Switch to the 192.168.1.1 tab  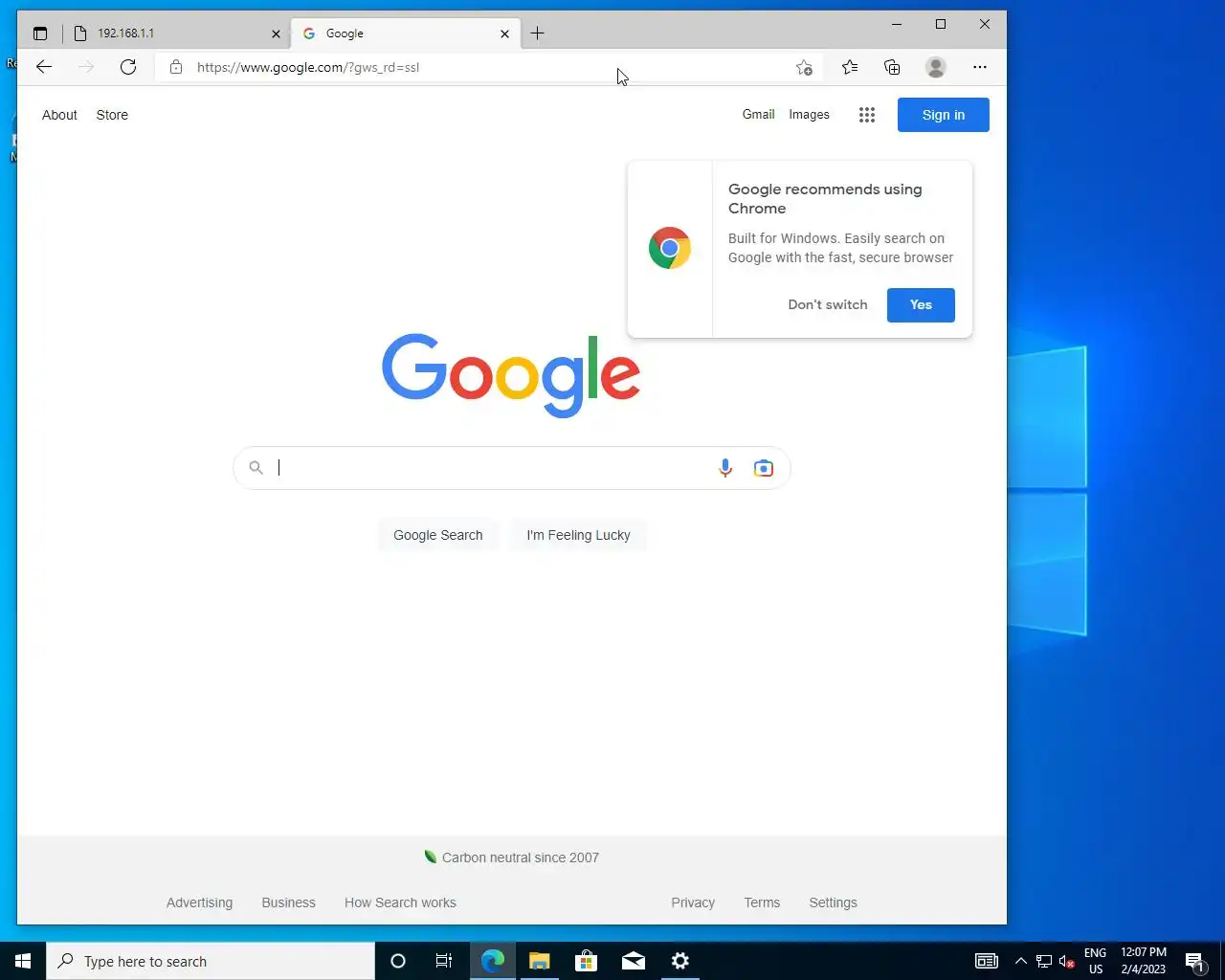[x=178, y=33]
